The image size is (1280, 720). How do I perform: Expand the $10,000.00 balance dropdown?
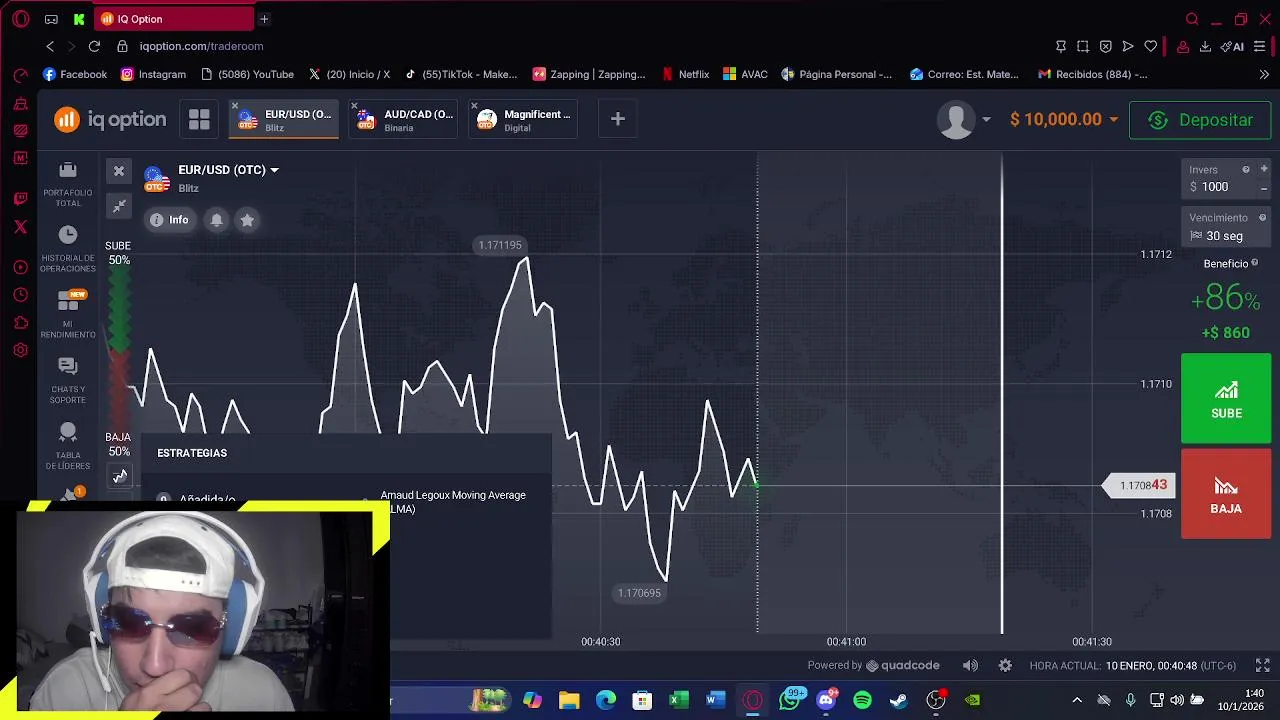pyautogui.click(x=1064, y=120)
